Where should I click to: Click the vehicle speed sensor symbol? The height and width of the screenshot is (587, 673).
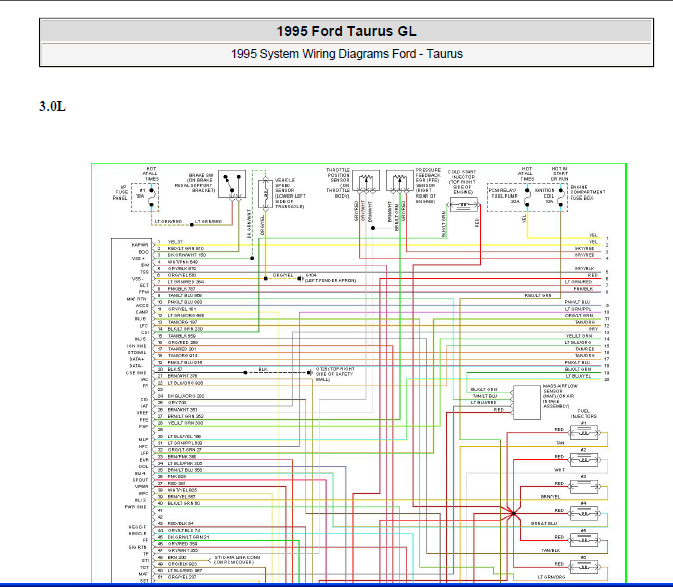coord(265,194)
